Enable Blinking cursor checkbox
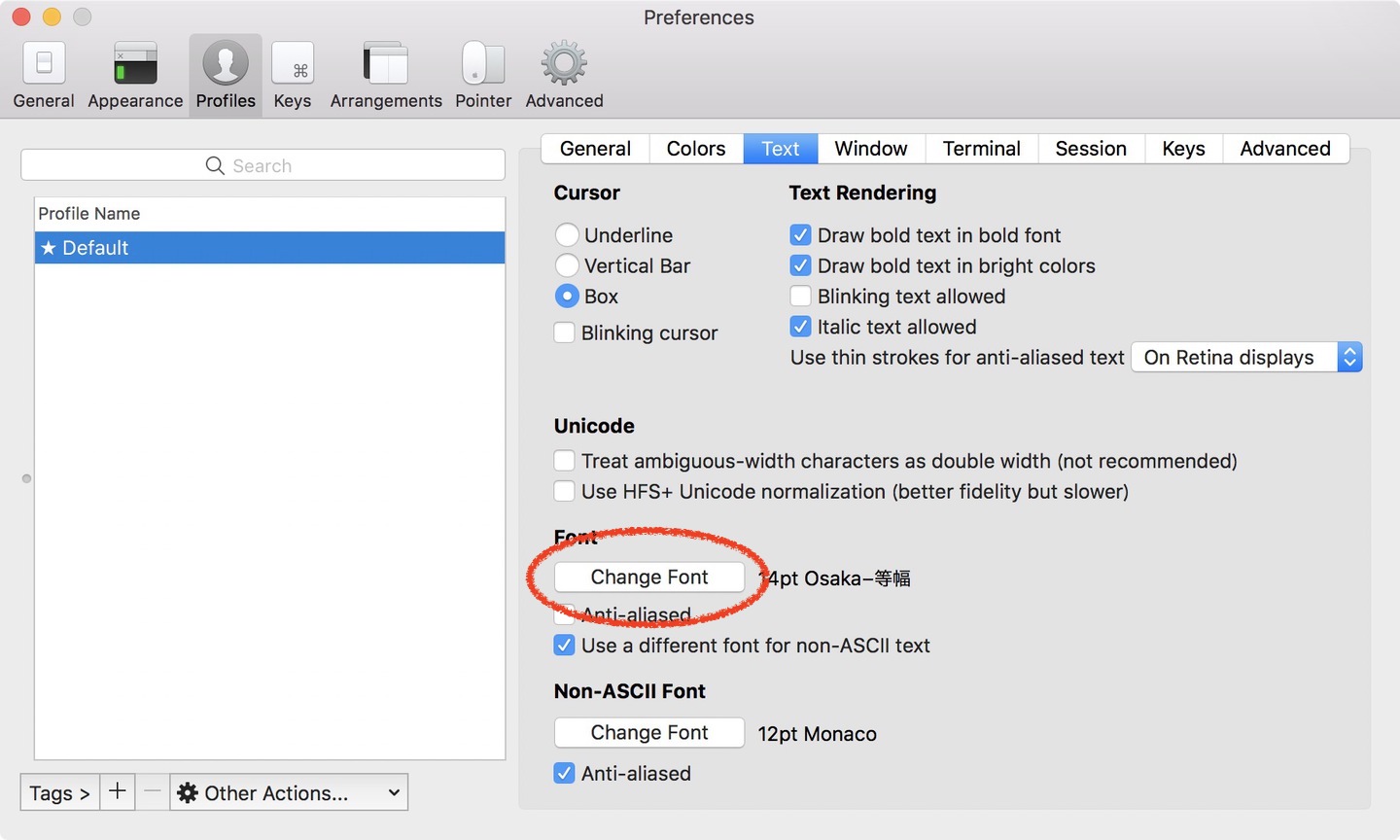 point(564,332)
